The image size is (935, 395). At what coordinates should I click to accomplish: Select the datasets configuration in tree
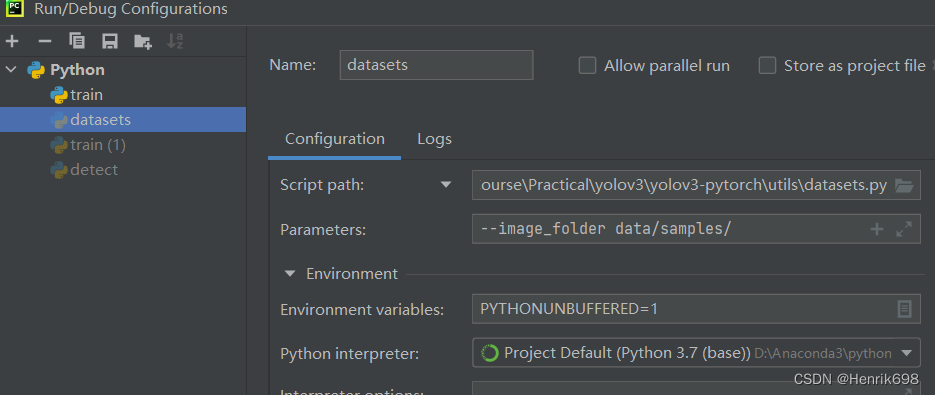pyautogui.click(x=123, y=120)
